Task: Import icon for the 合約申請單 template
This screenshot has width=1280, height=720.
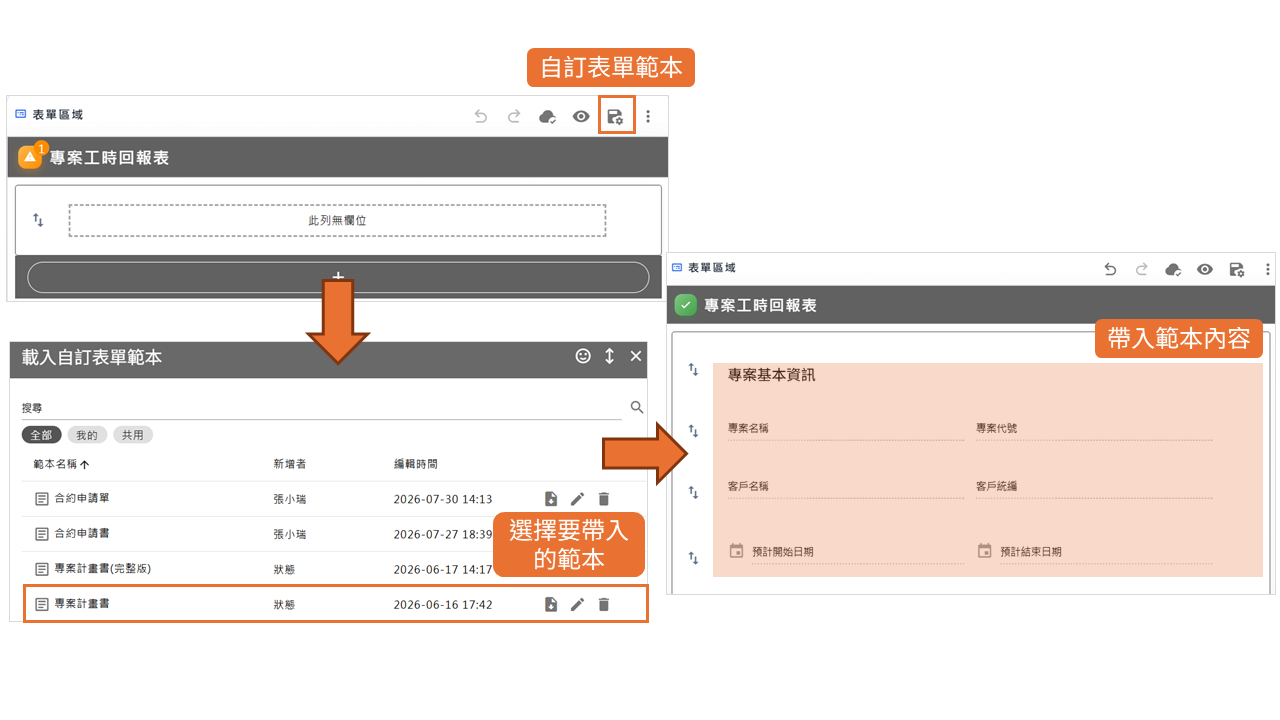Action: (551, 498)
